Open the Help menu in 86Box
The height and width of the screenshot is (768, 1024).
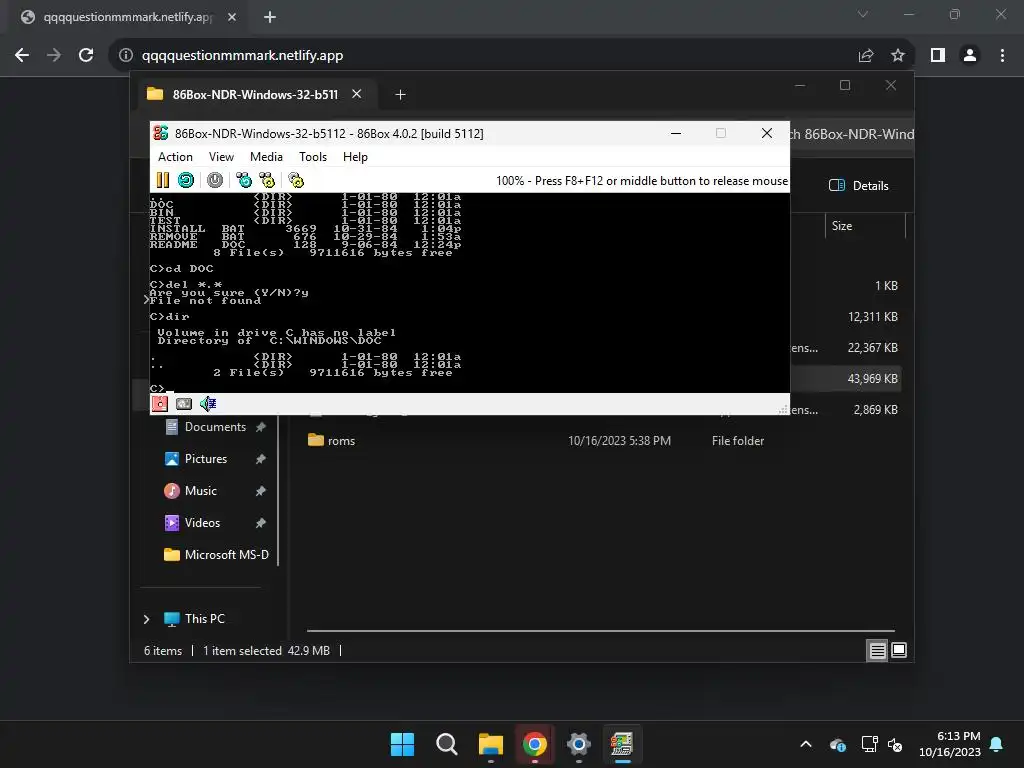[355, 157]
